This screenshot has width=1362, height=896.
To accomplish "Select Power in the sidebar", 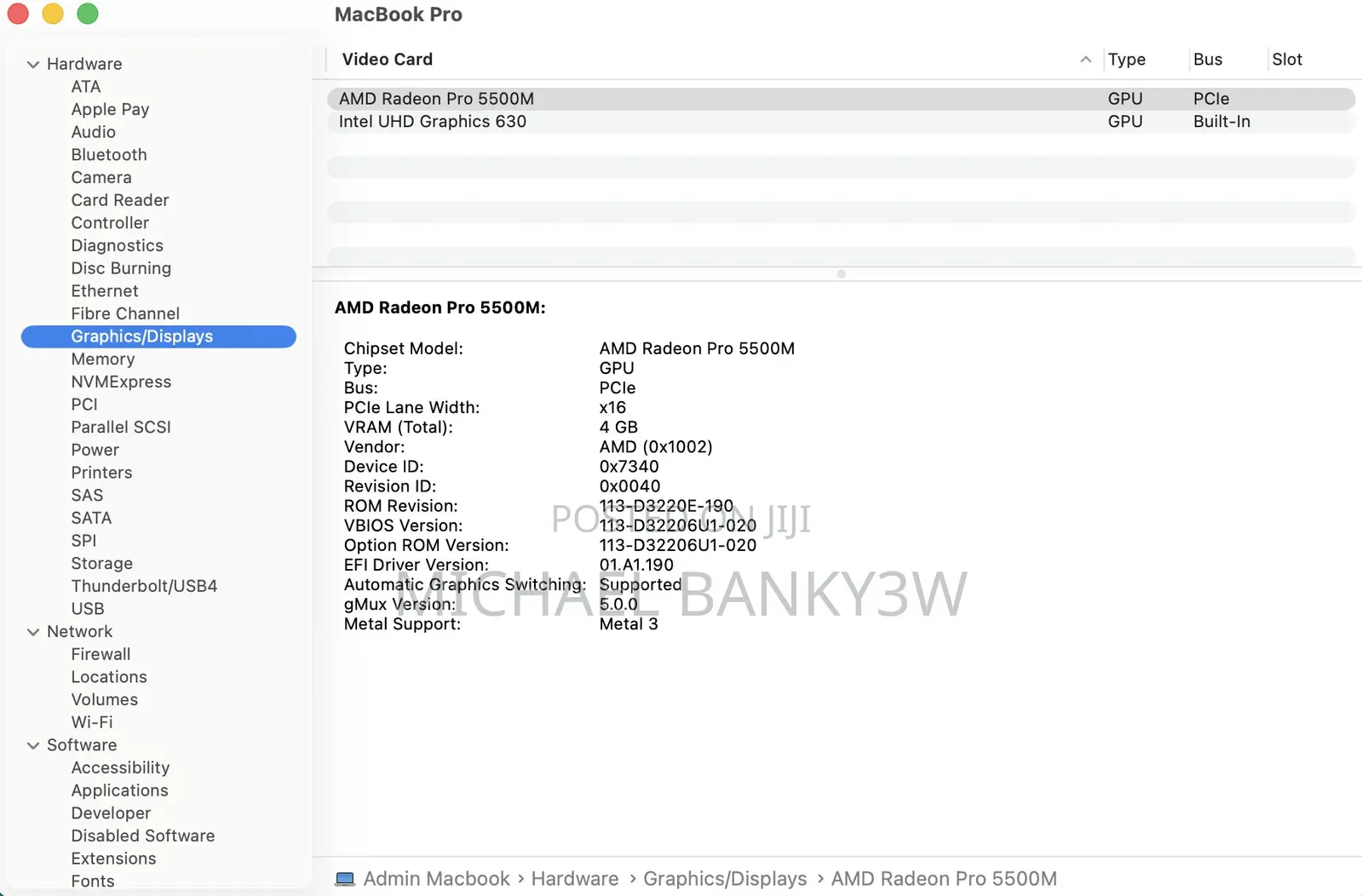I will (x=95, y=450).
